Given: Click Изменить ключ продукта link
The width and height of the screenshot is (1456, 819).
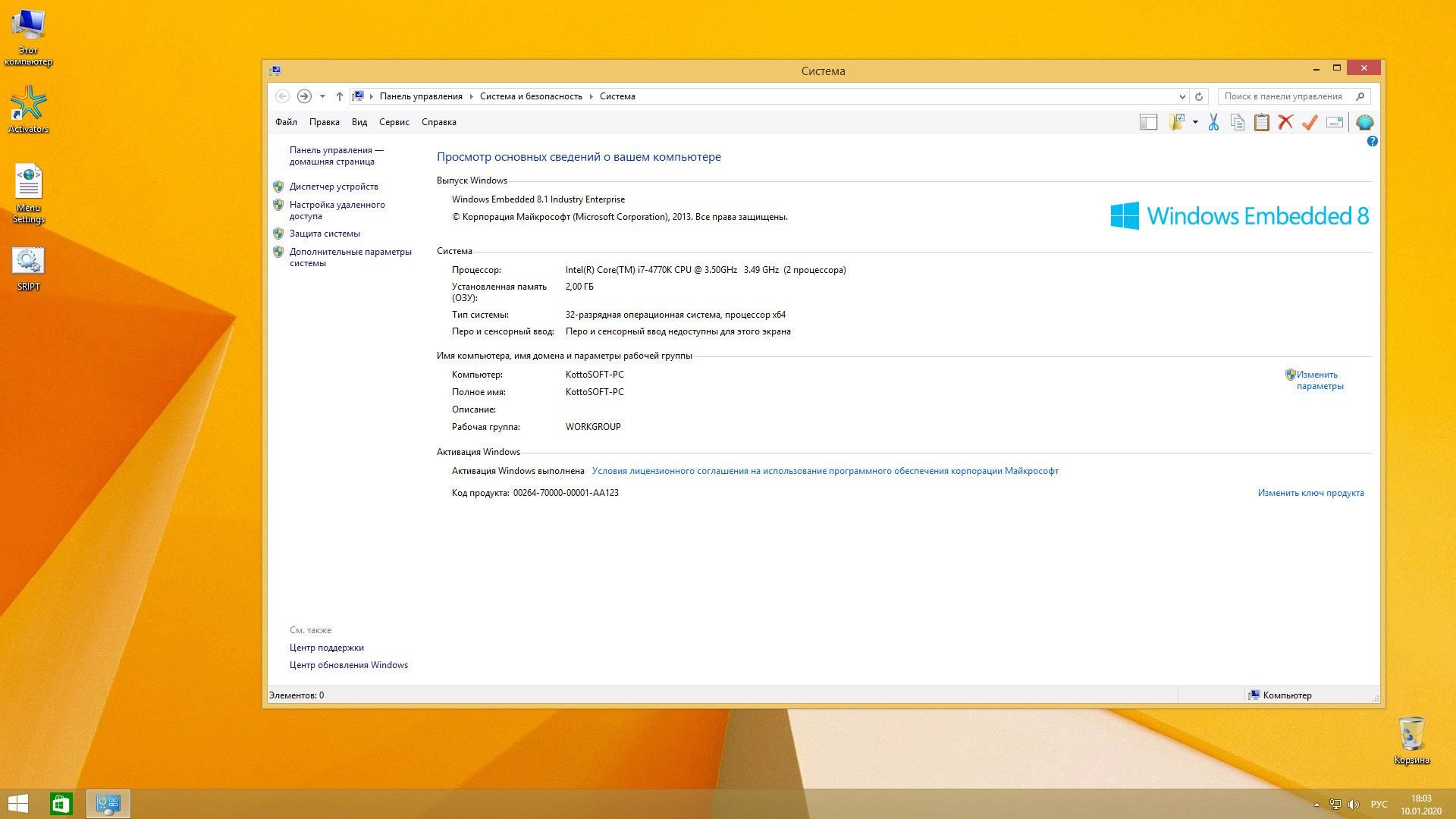Looking at the screenshot, I should click(1310, 493).
